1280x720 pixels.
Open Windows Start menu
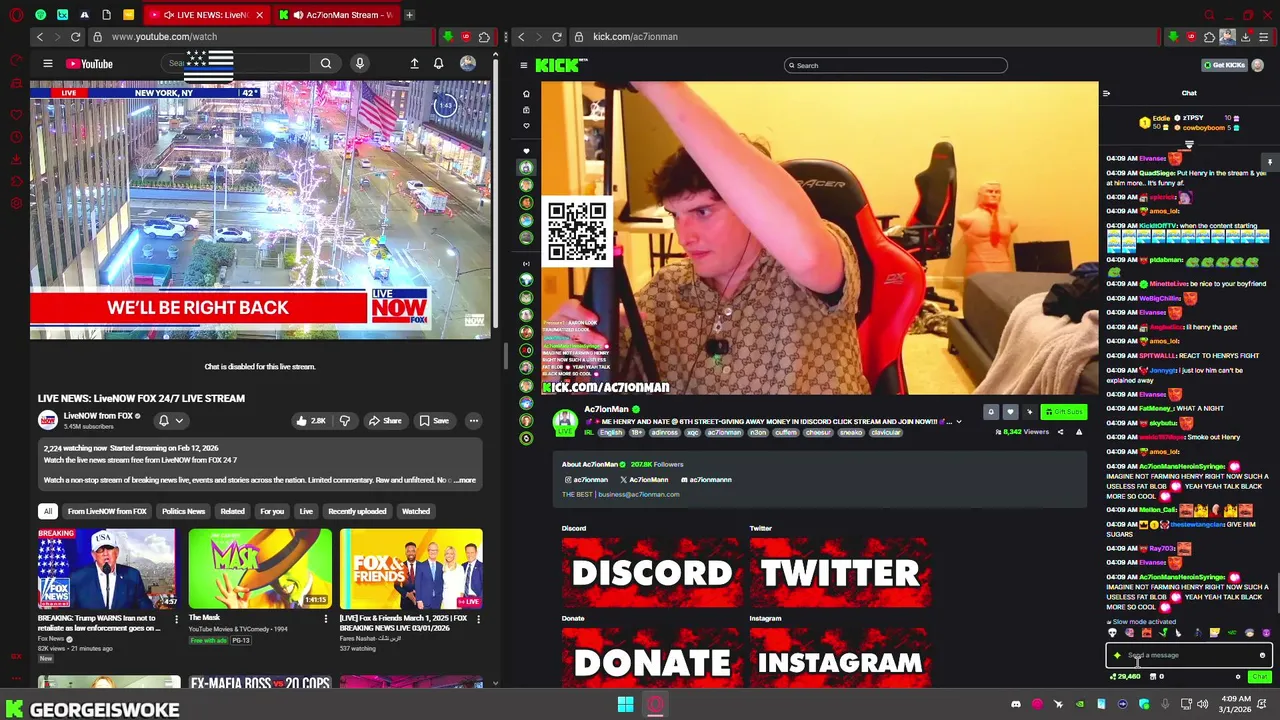point(625,705)
